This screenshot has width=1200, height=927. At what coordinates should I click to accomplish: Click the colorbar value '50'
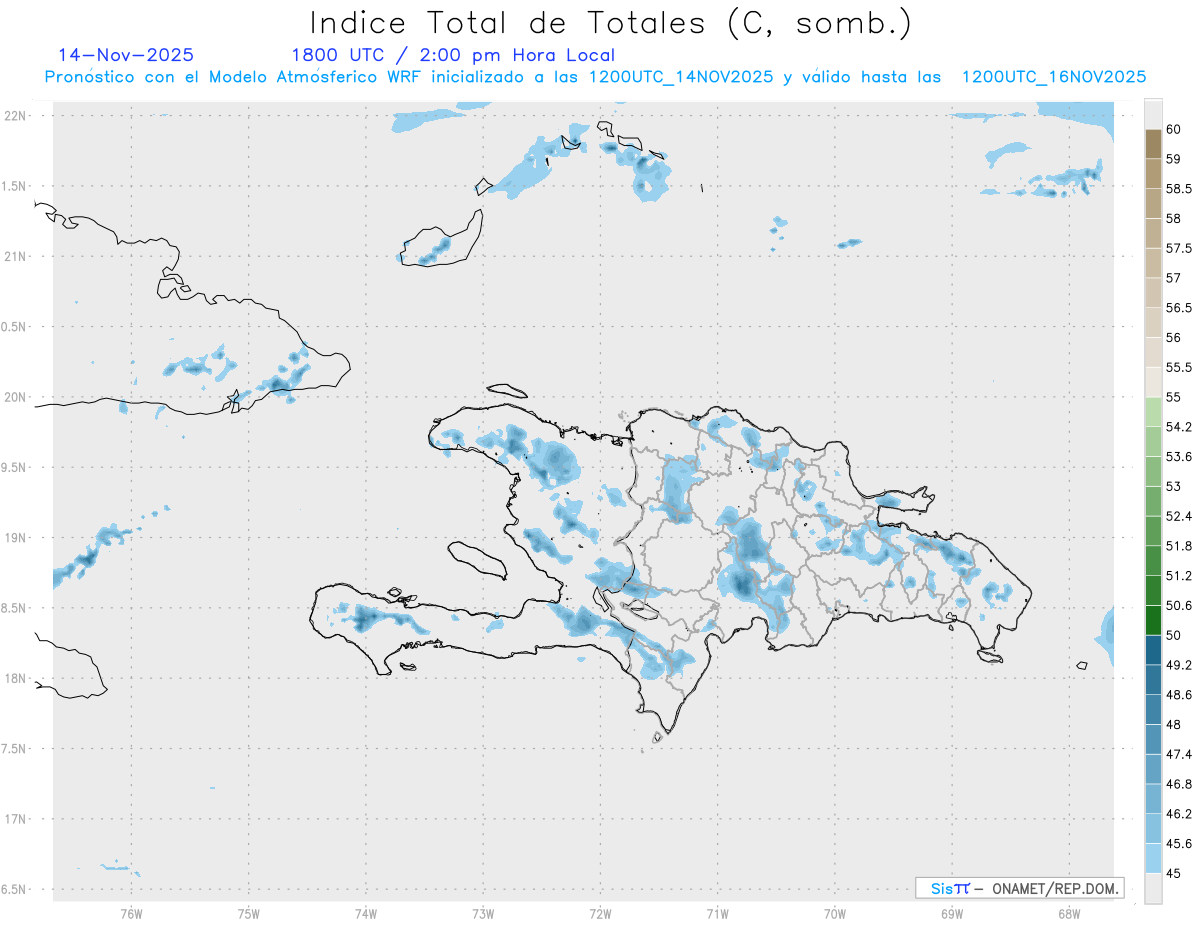click(x=1173, y=635)
